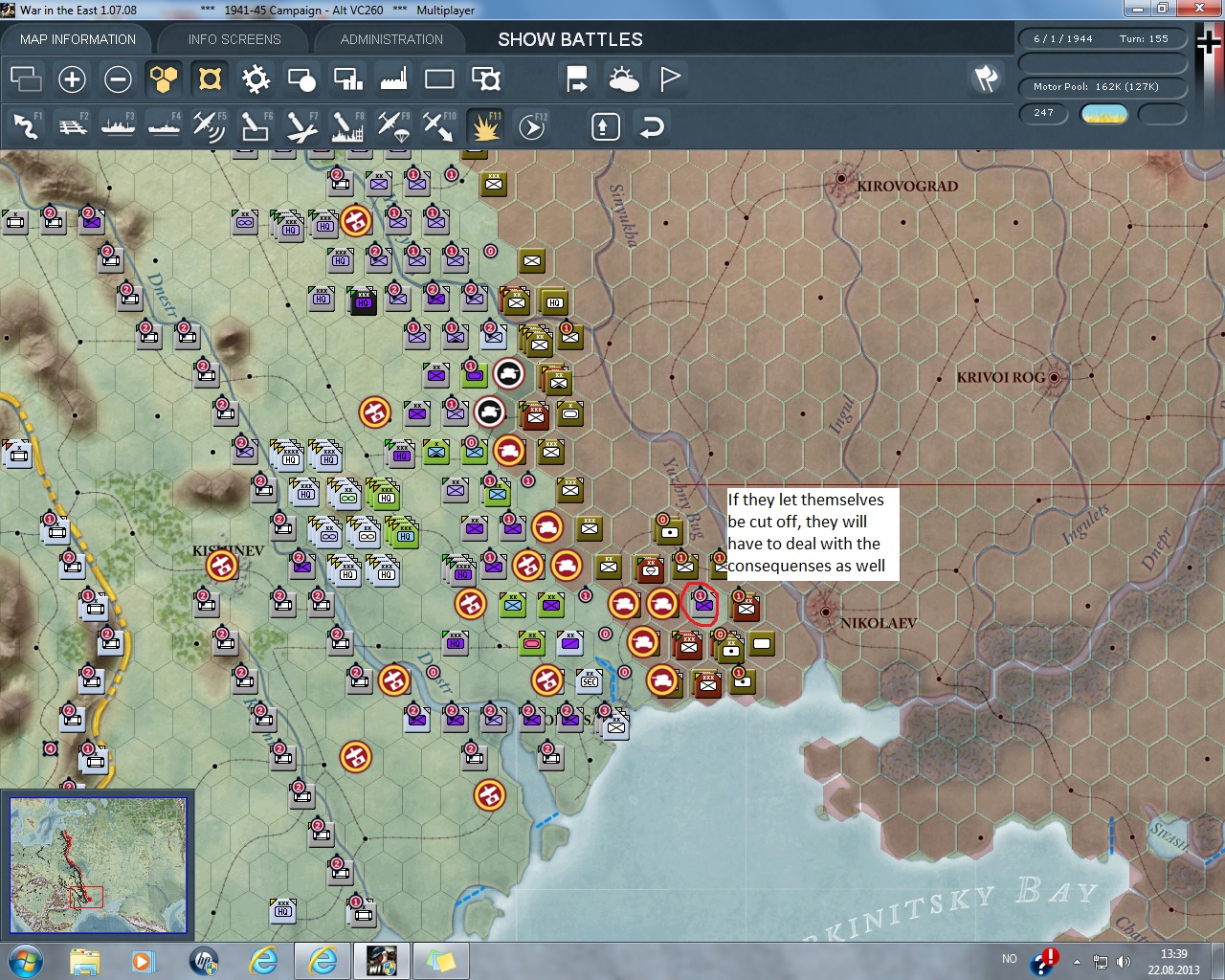The width and height of the screenshot is (1225, 980).
Task: Click the boxed up-arrow toolbar icon
Action: (606, 126)
